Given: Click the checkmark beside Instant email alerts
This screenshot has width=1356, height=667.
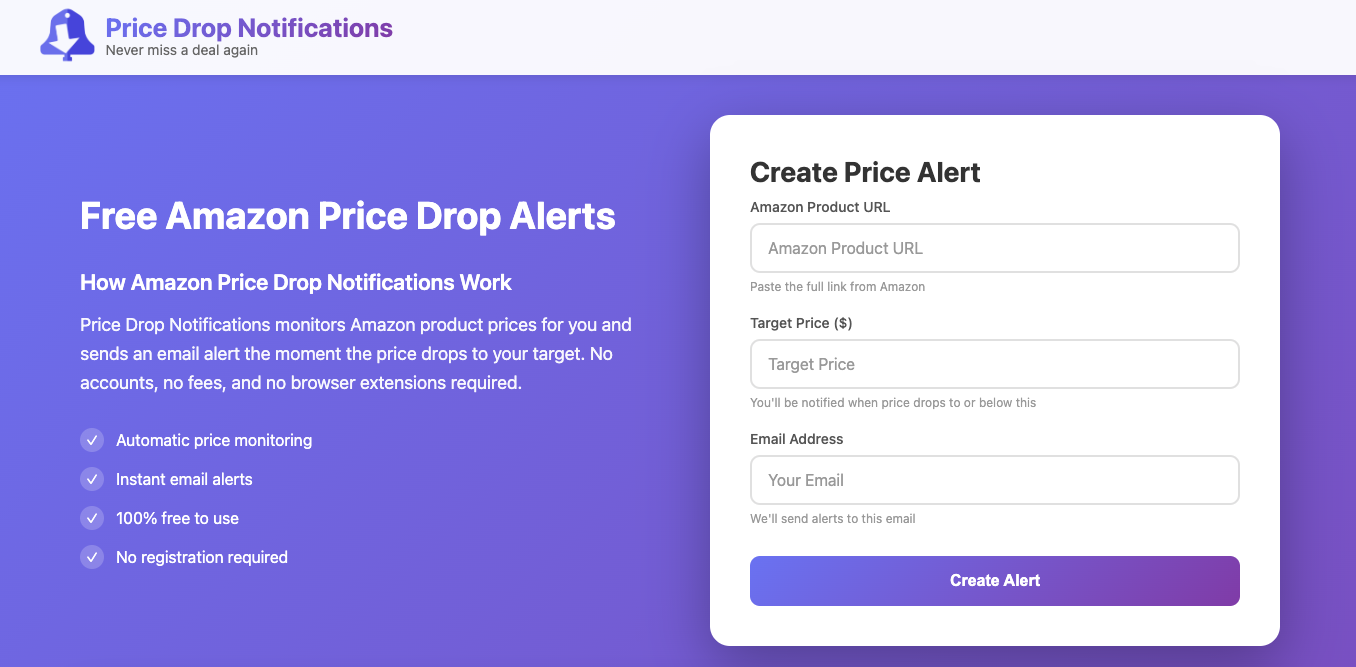Looking at the screenshot, I should (x=91, y=479).
